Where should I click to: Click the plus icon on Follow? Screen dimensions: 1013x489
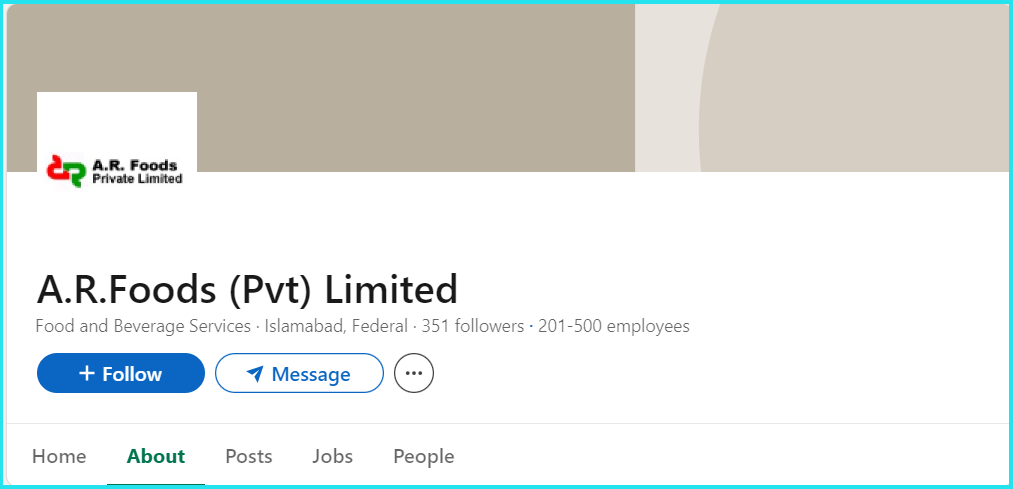tap(87, 373)
